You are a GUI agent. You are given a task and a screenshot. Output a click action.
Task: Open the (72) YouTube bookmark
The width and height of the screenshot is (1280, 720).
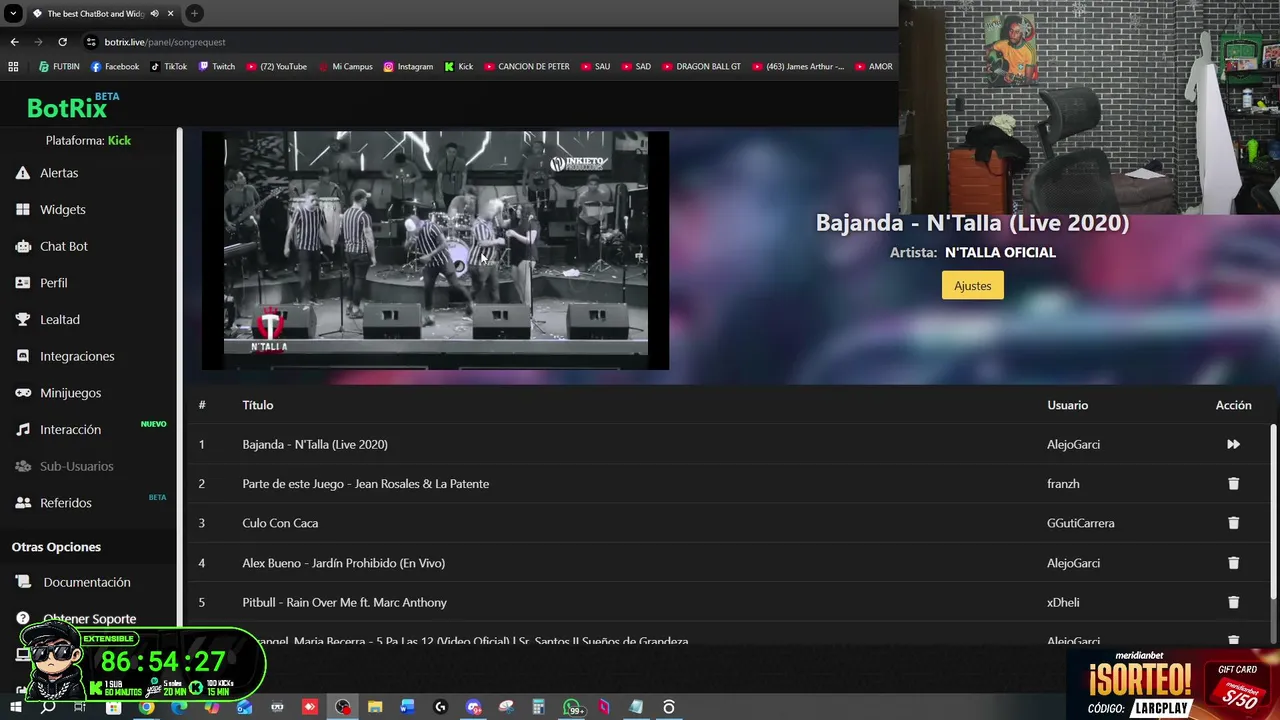(276, 67)
